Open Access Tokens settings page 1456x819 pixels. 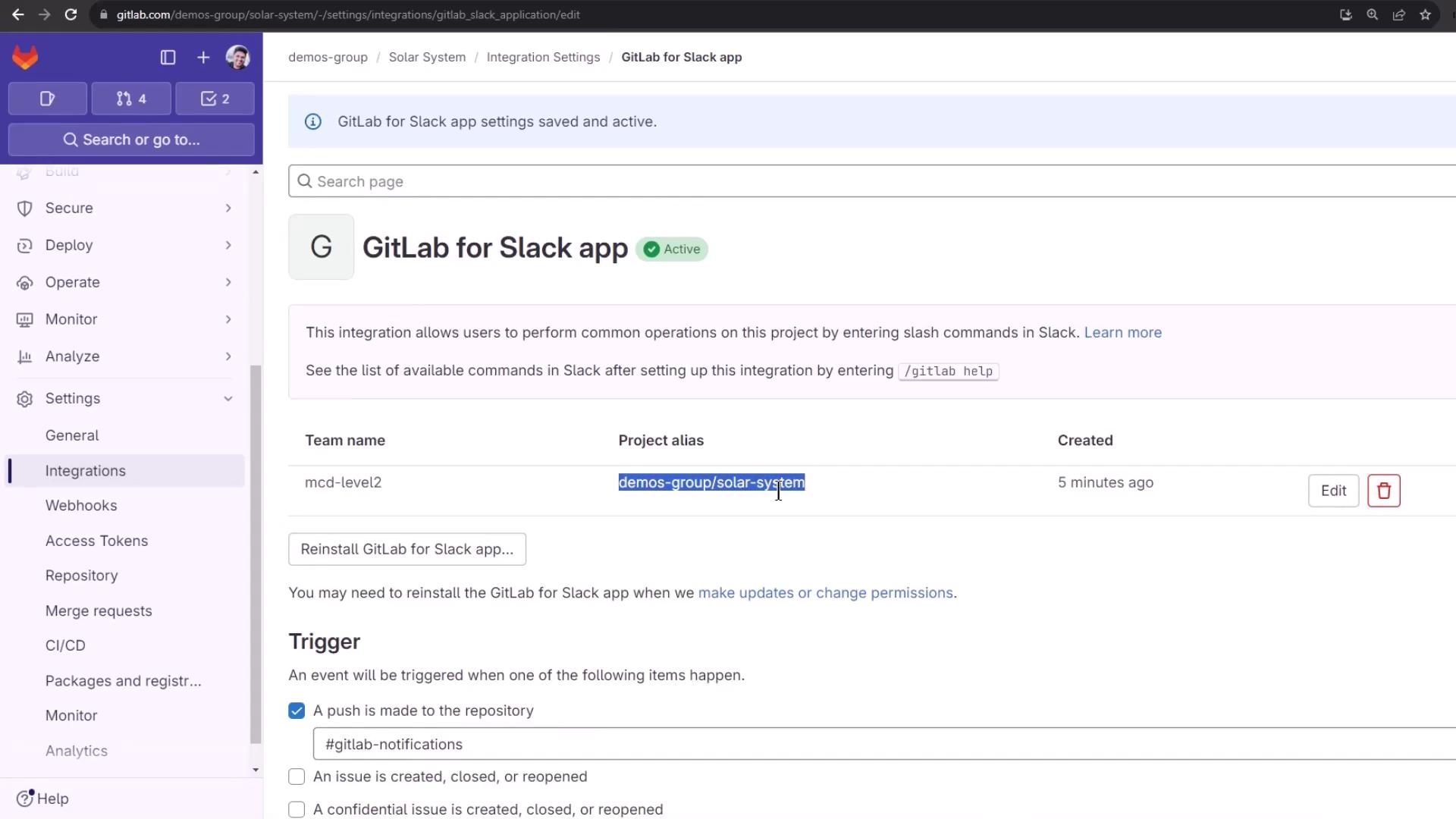click(96, 541)
